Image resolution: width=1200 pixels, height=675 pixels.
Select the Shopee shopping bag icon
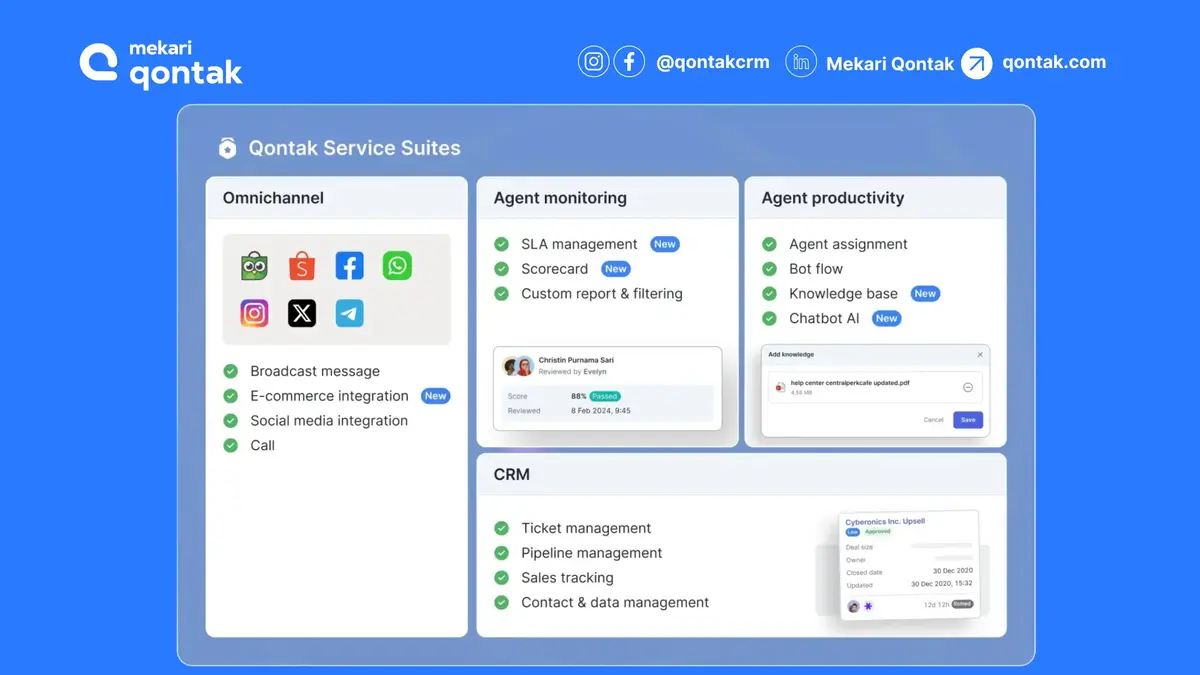point(302,266)
